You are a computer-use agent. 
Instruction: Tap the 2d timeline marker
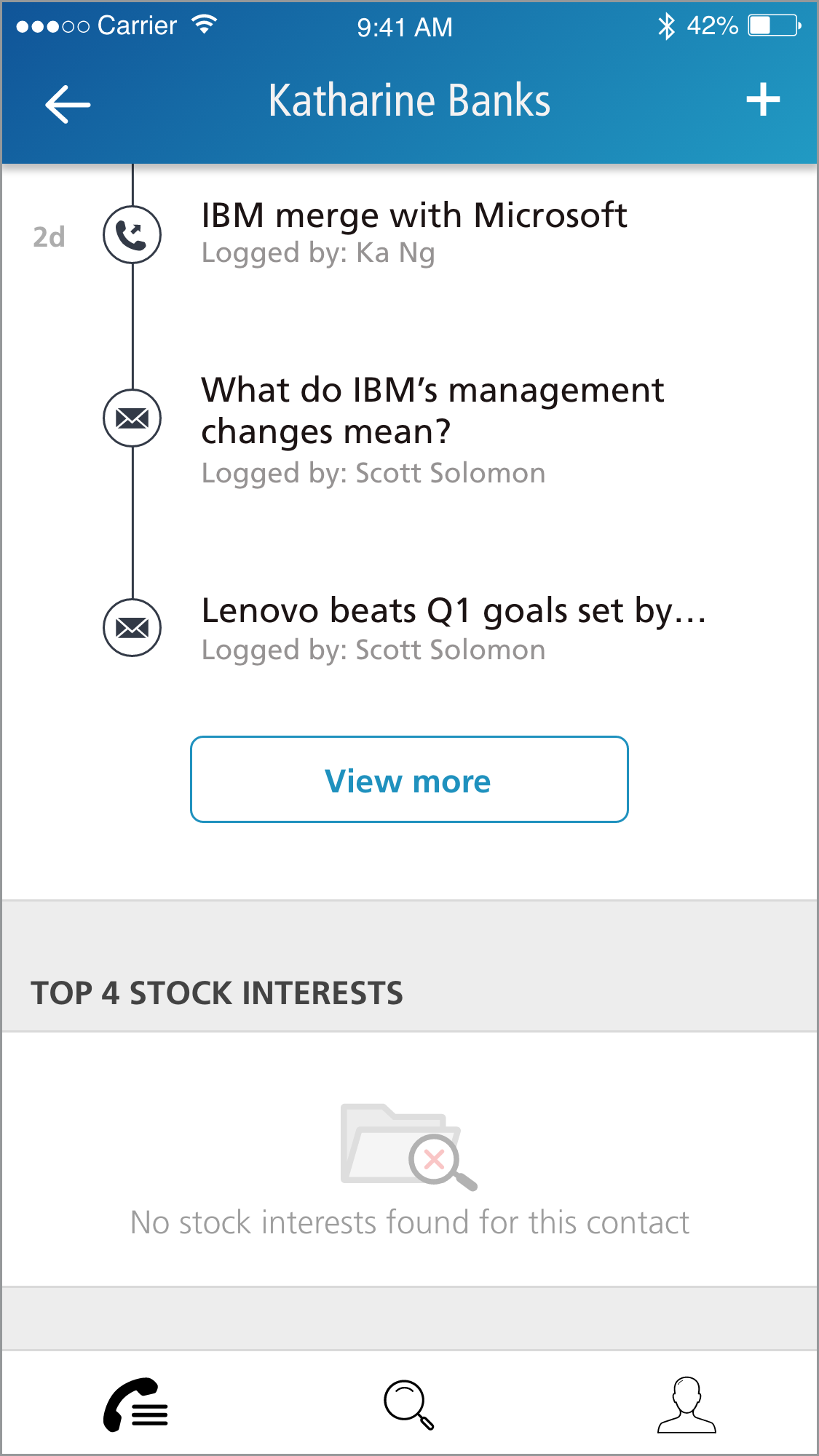click(x=49, y=237)
